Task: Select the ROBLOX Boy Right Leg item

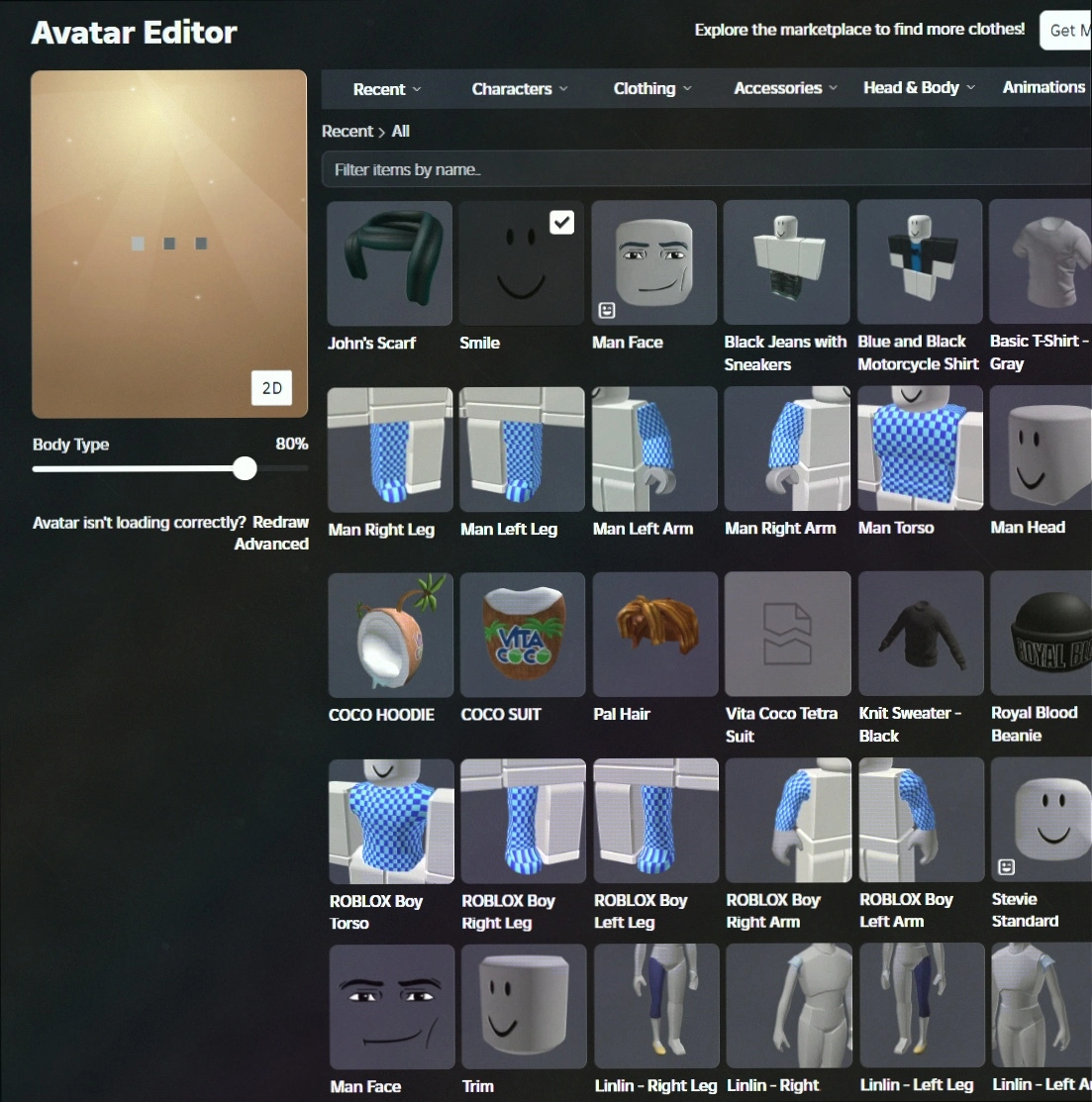Action: [524, 821]
